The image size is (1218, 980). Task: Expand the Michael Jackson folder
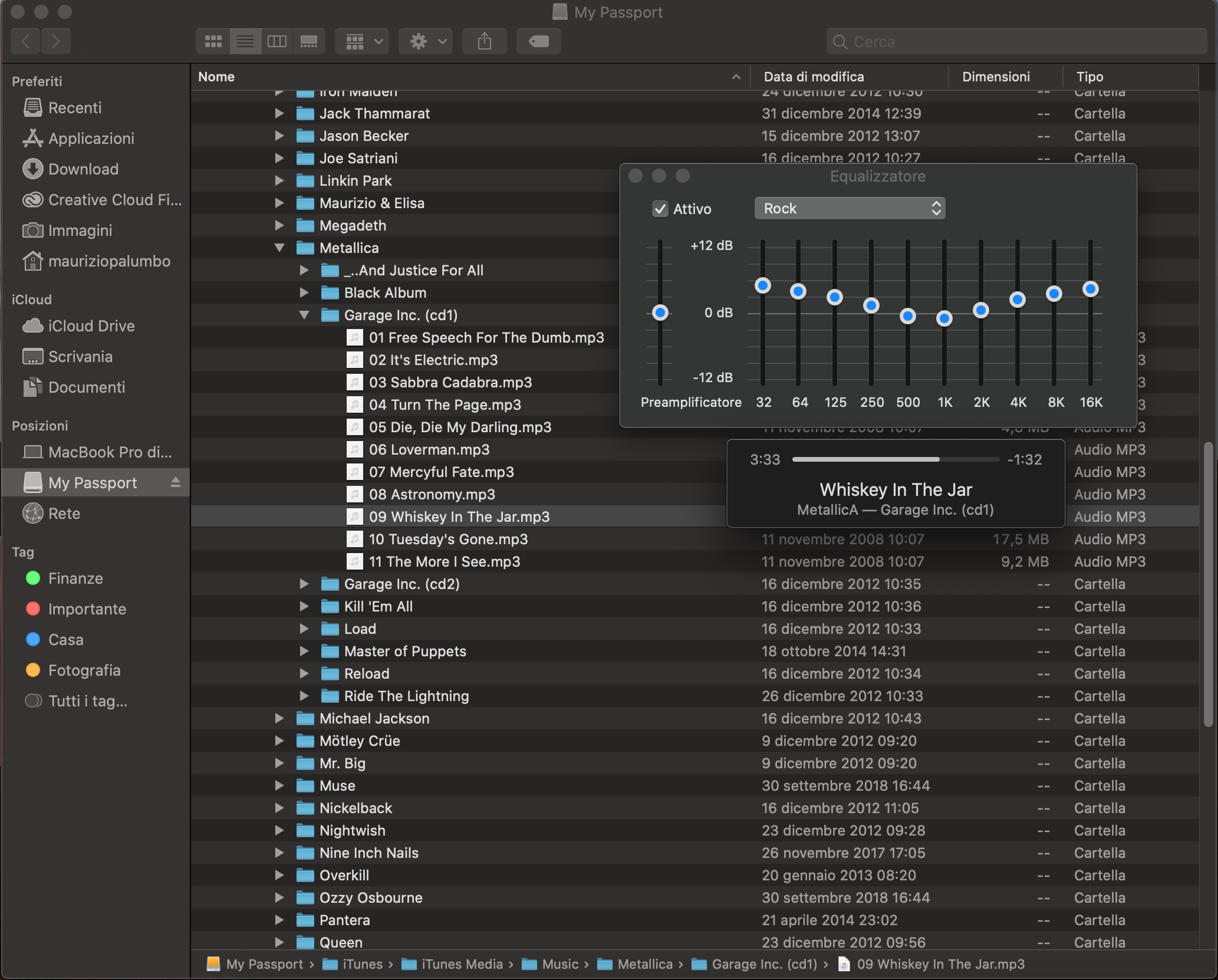click(x=279, y=719)
